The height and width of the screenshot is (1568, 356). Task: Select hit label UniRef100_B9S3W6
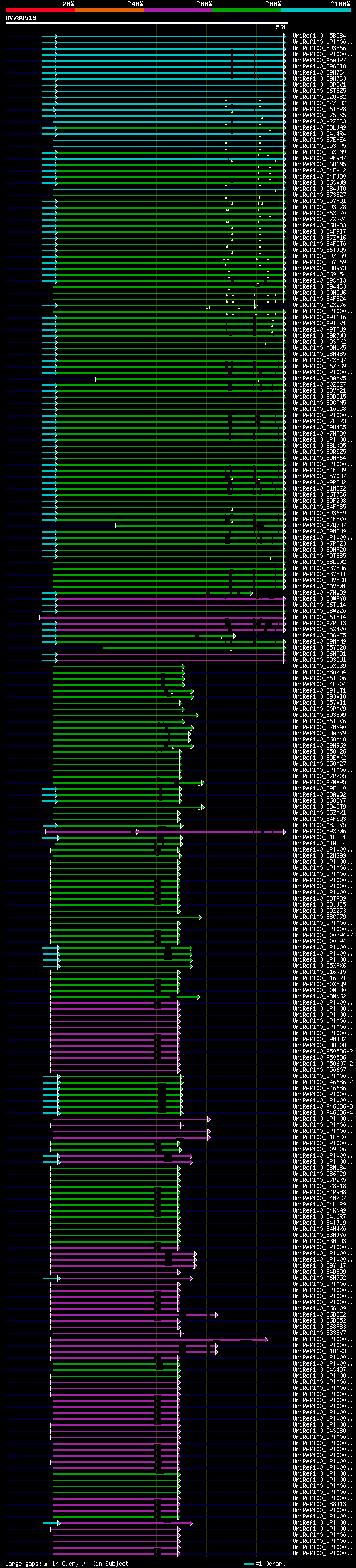319,832
